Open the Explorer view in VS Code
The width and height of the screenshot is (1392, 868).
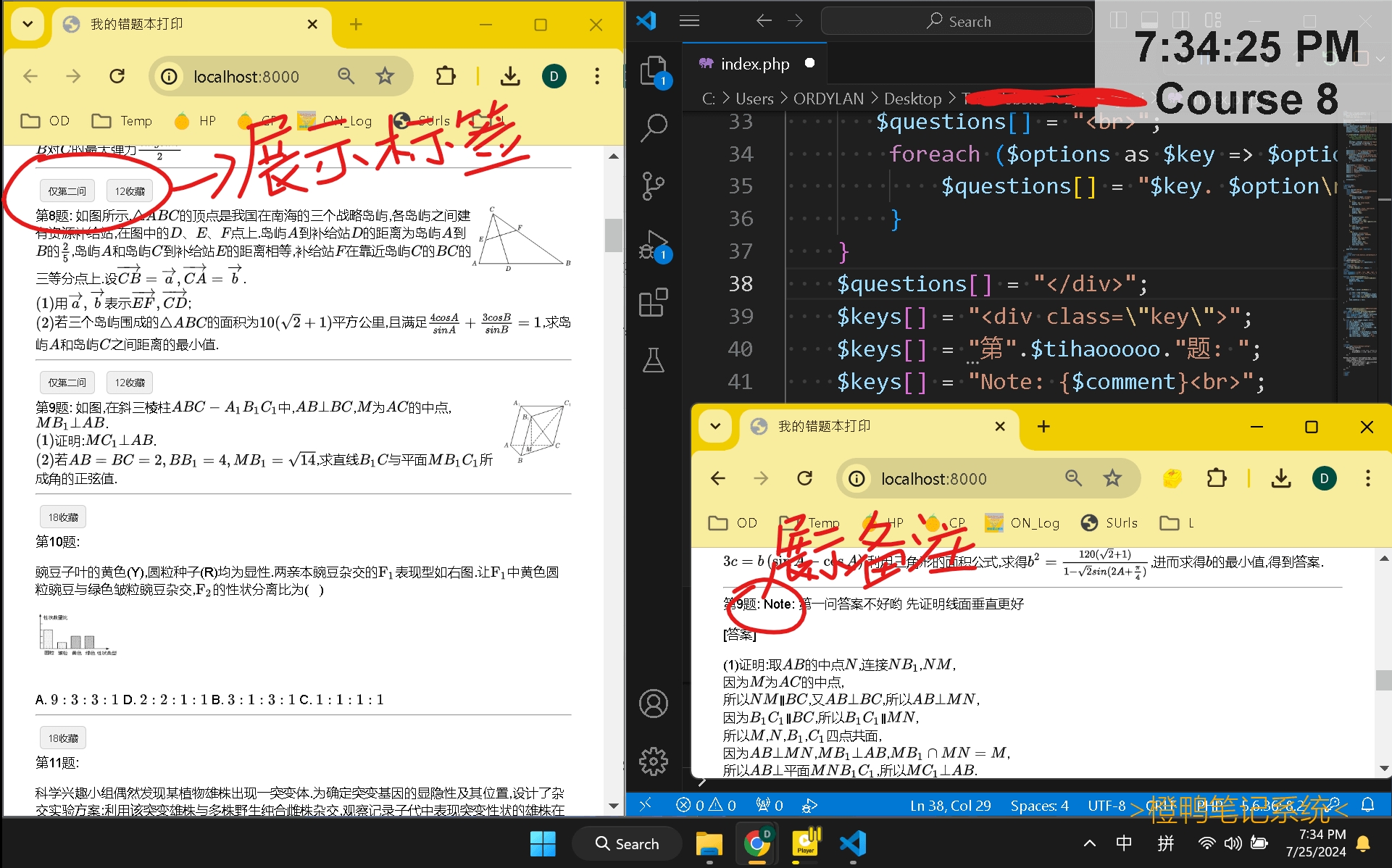(653, 70)
